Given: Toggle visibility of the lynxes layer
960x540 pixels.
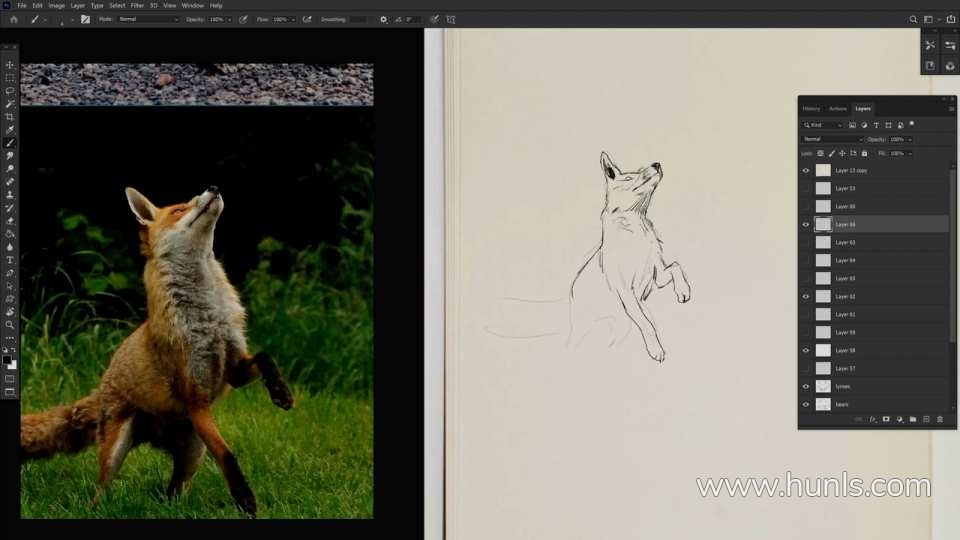Looking at the screenshot, I should pyautogui.click(x=806, y=386).
